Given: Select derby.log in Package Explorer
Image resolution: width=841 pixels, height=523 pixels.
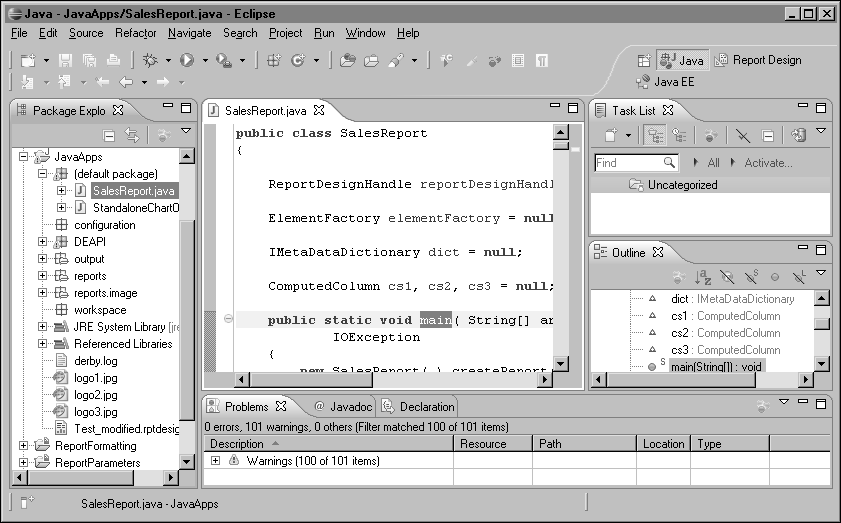Looking at the screenshot, I should click(95, 361).
